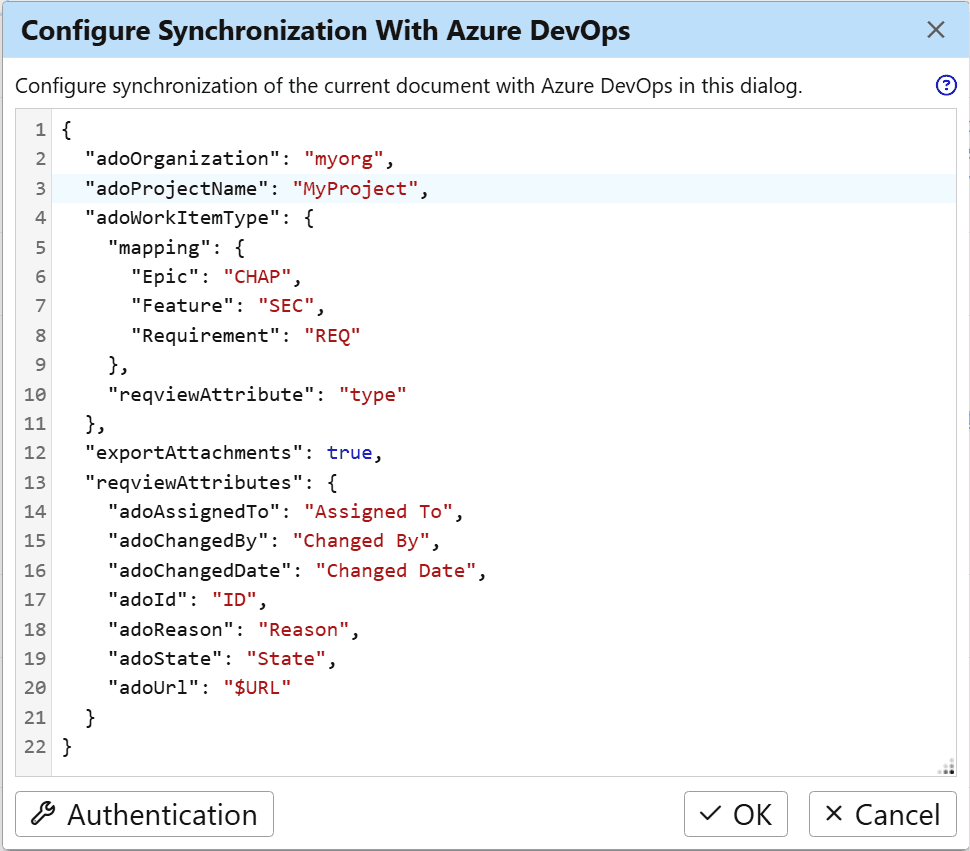Click the Requirement mapping value REQ
Viewport: 970px width, 851px height.
click(x=332, y=335)
